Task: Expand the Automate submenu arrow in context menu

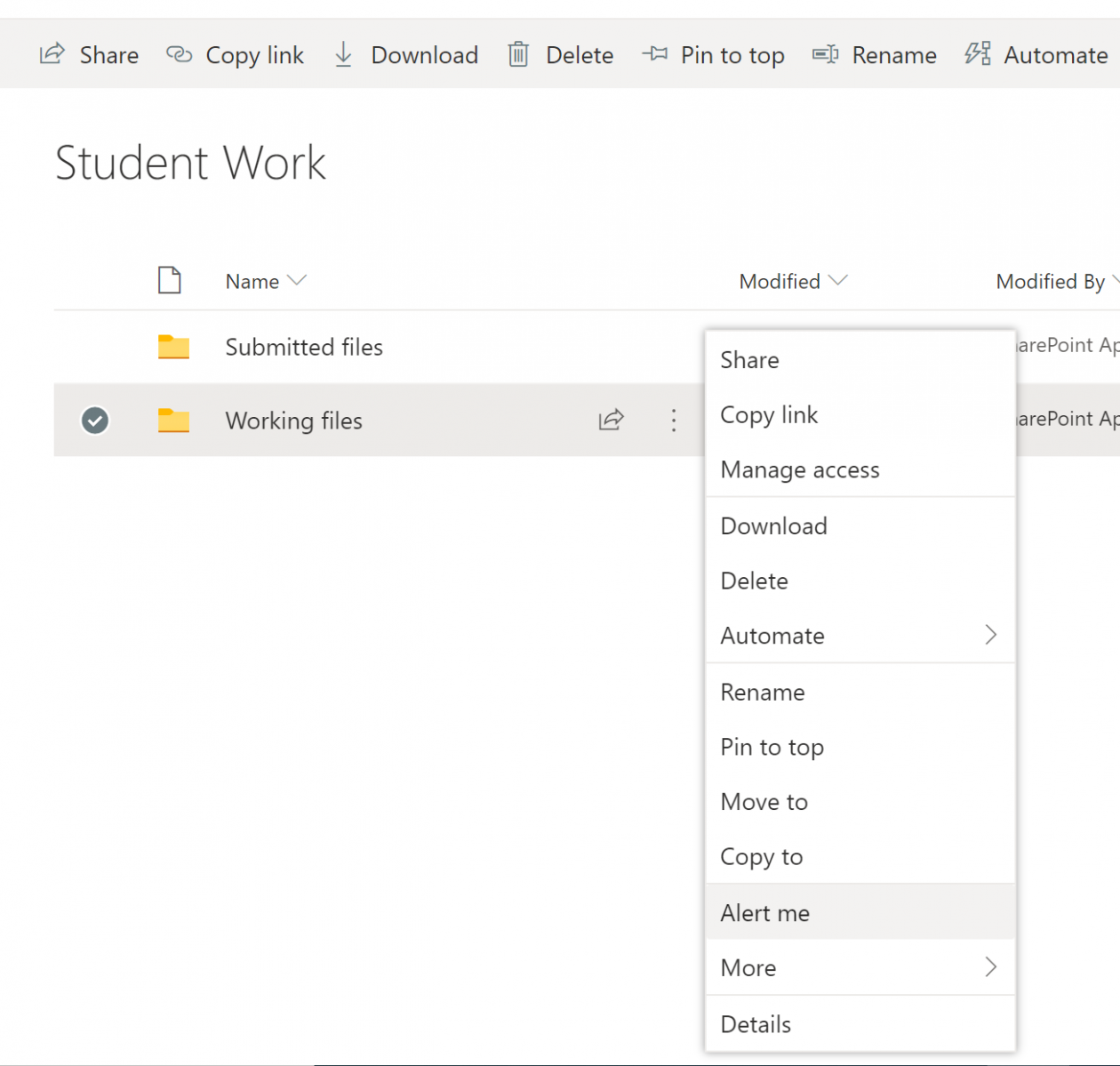Action: [x=991, y=635]
